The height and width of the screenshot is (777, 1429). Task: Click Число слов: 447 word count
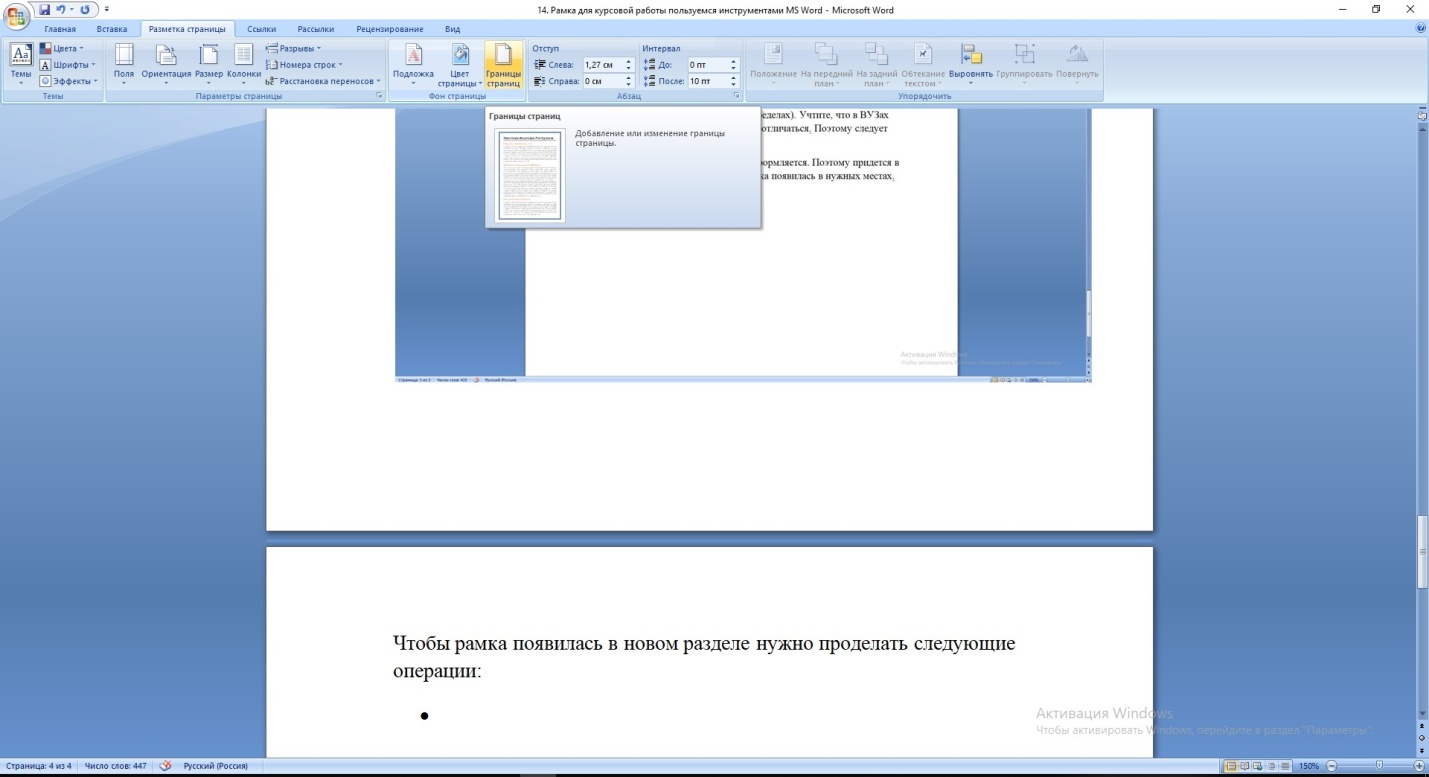coord(115,766)
